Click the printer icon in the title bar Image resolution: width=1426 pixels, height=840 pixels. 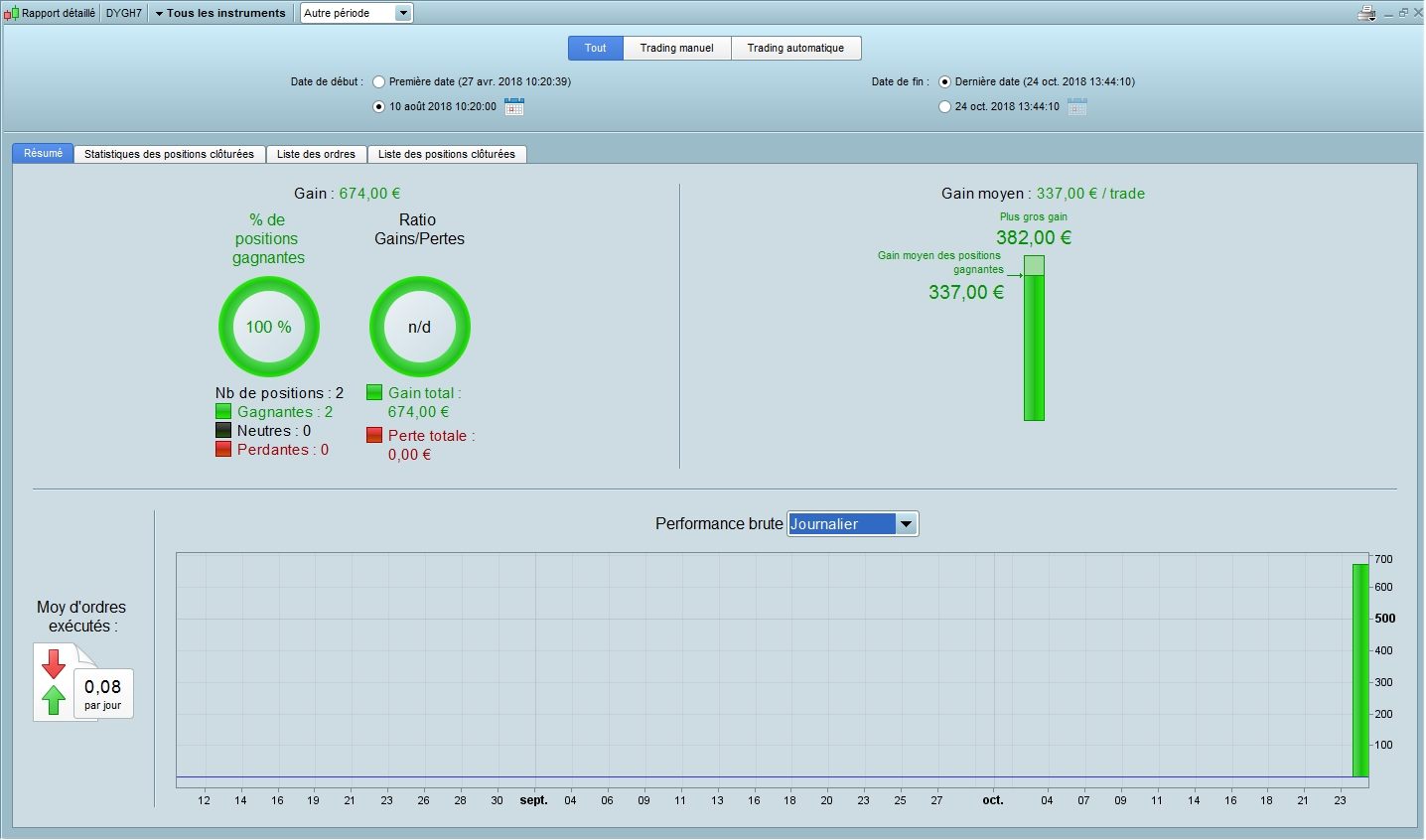click(1366, 13)
